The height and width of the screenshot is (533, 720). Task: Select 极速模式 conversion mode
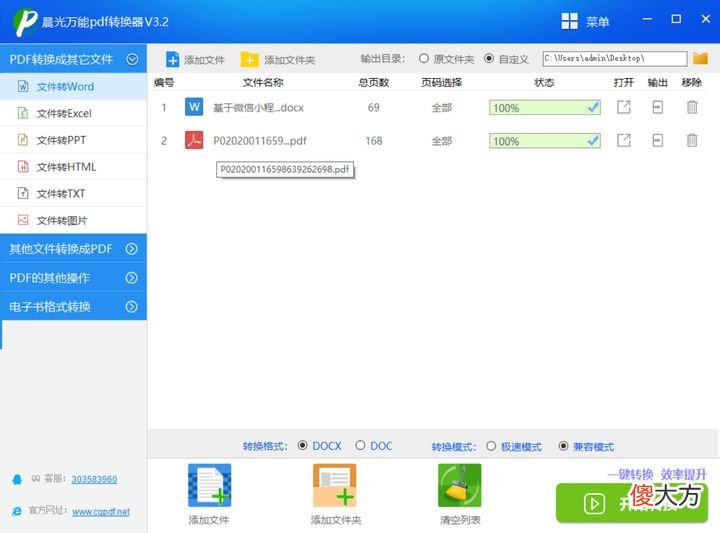click(491, 446)
